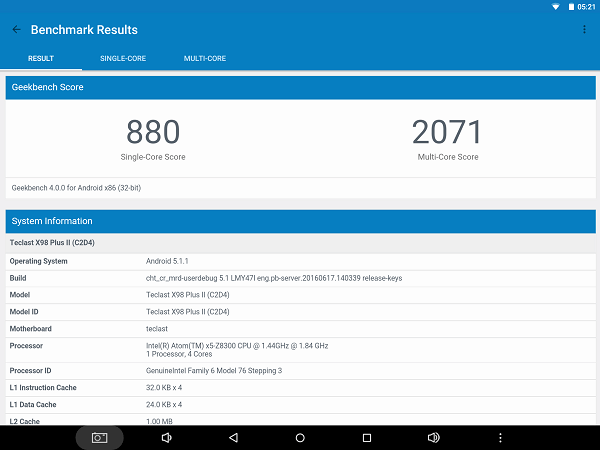The width and height of the screenshot is (600, 450).
Task: Select the RESULT tab
Action: [41, 59]
